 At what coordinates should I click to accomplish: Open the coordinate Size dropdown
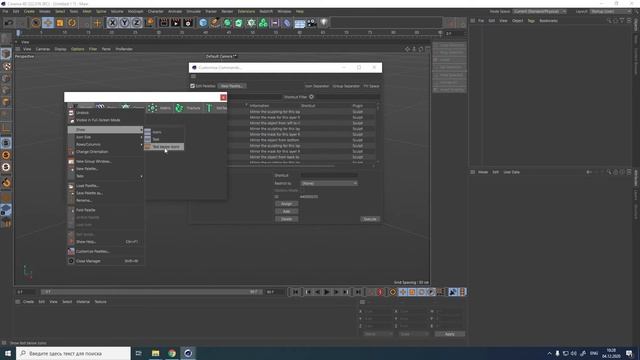pos(413,334)
